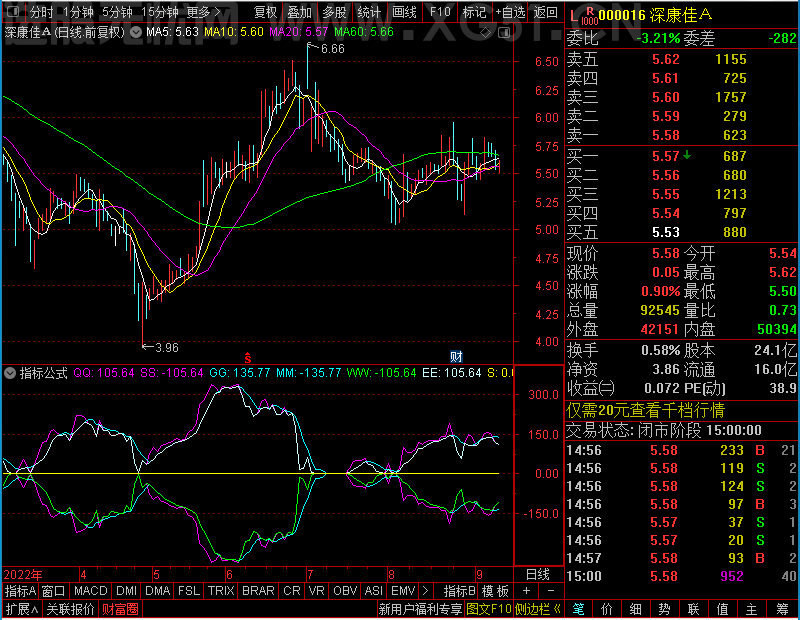Switch to 5分钟 chart period
Image resolution: width=800 pixels, height=620 pixels.
(x=117, y=11)
